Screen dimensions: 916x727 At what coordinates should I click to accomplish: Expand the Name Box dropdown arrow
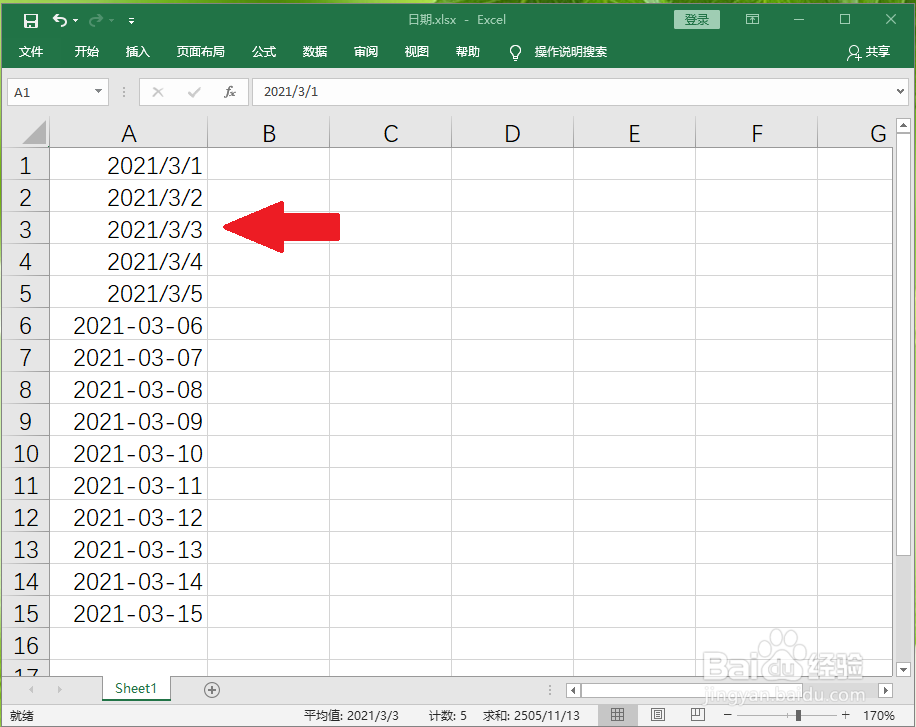[x=98, y=91]
